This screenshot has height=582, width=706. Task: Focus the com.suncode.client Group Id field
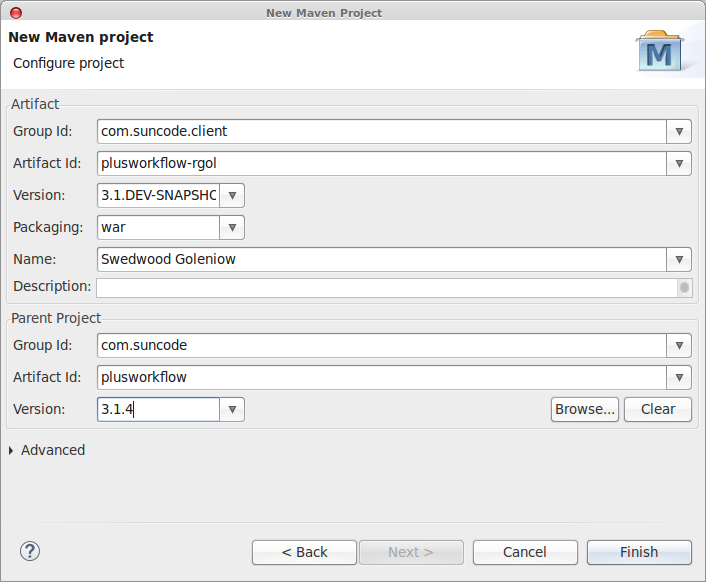tap(382, 131)
